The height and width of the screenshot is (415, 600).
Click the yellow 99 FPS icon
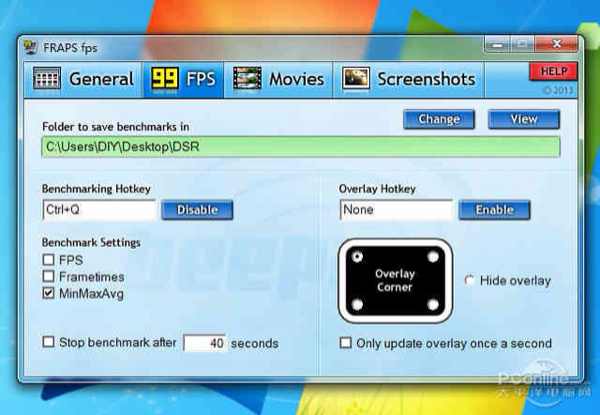point(165,79)
